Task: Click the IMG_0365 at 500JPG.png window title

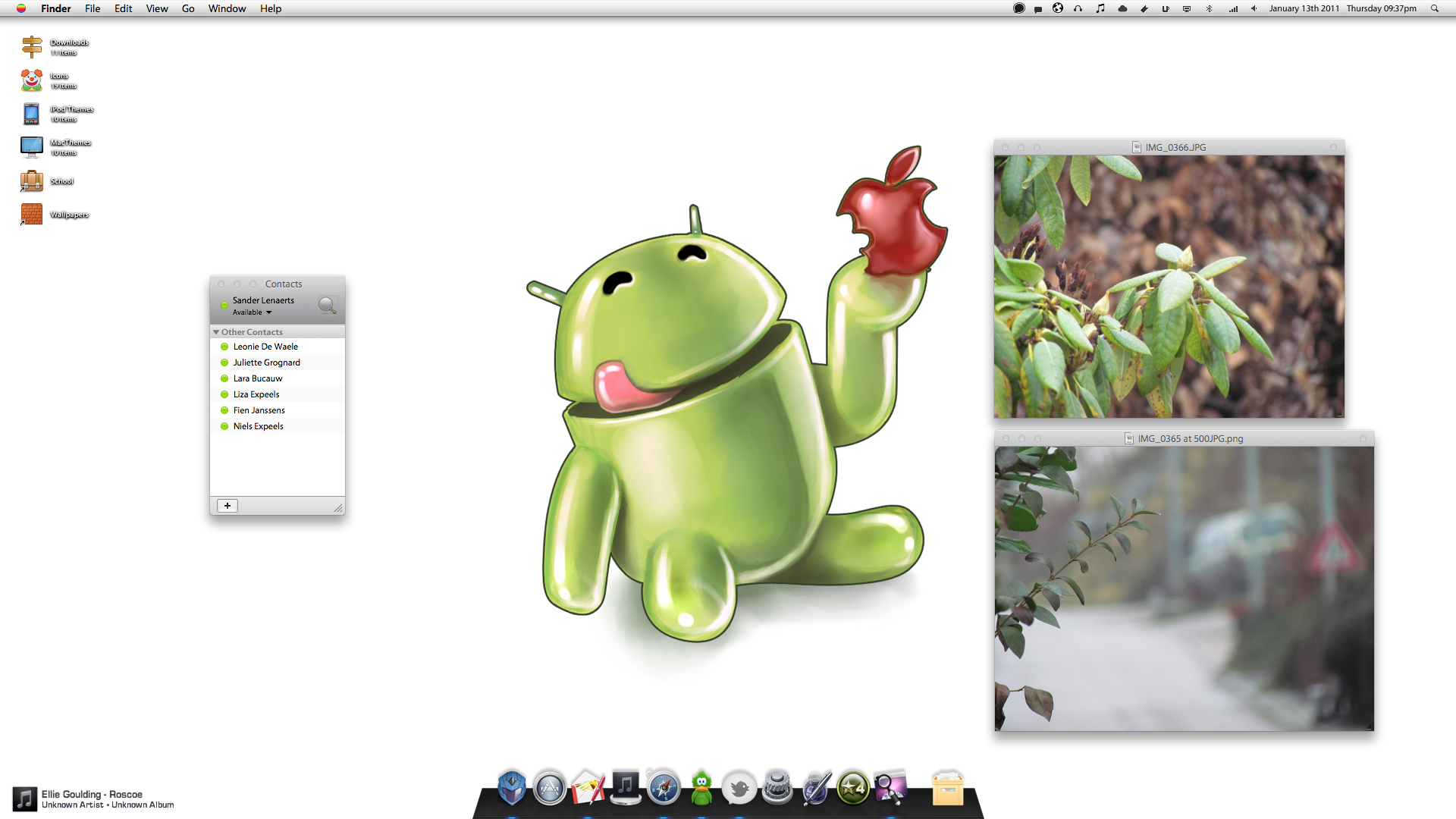Action: click(1191, 438)
